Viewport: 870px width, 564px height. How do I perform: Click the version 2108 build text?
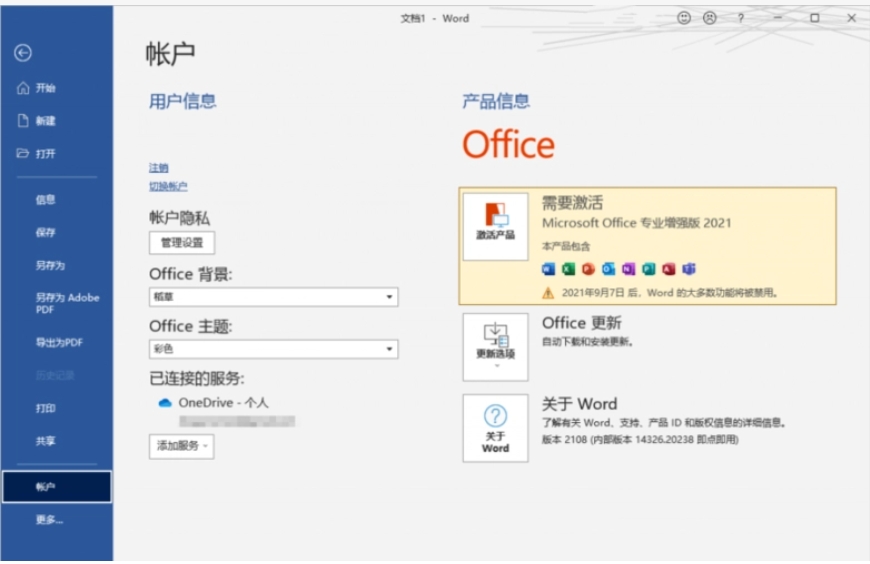point(640,440)
